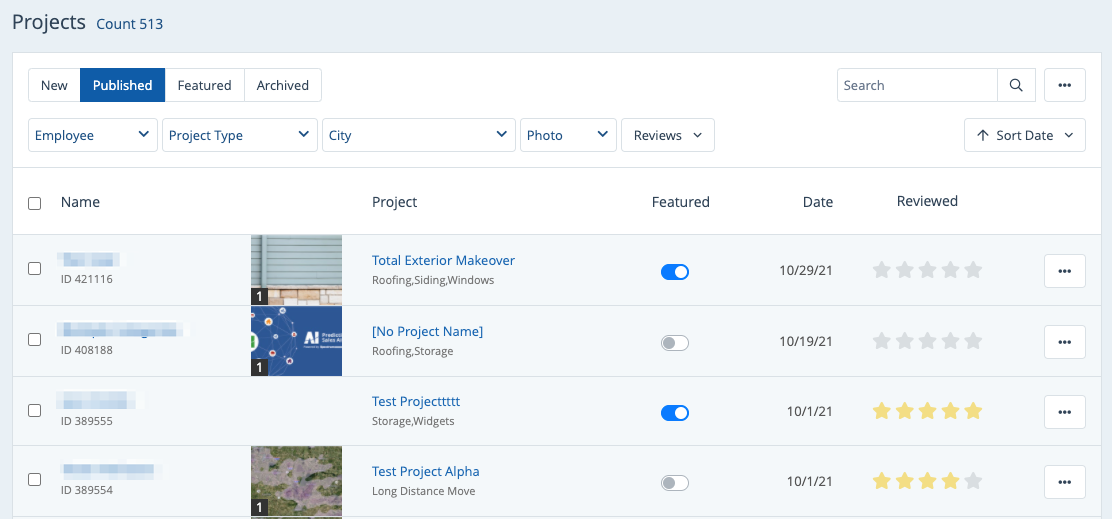Click first star on Test Project Alpha
Viewport: 1112px width, 519px height.
click(881, 482)
